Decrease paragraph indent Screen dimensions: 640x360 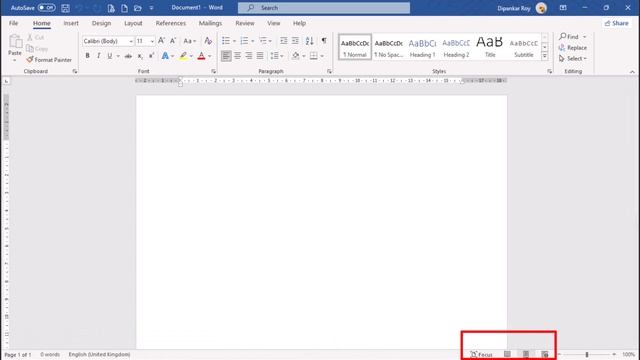click(x=283, y=40)
